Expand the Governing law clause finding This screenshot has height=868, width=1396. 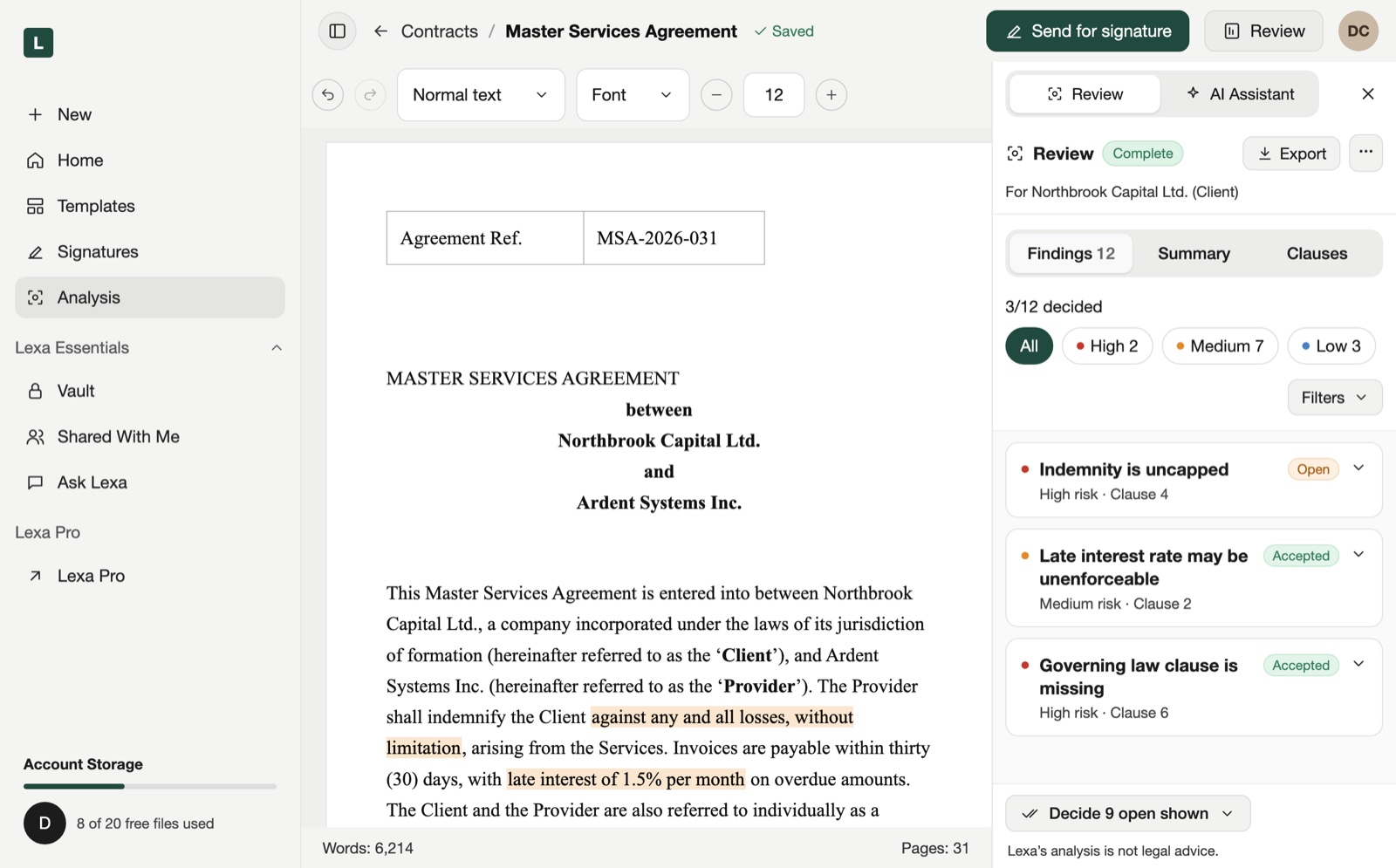tap(1358, 664)
